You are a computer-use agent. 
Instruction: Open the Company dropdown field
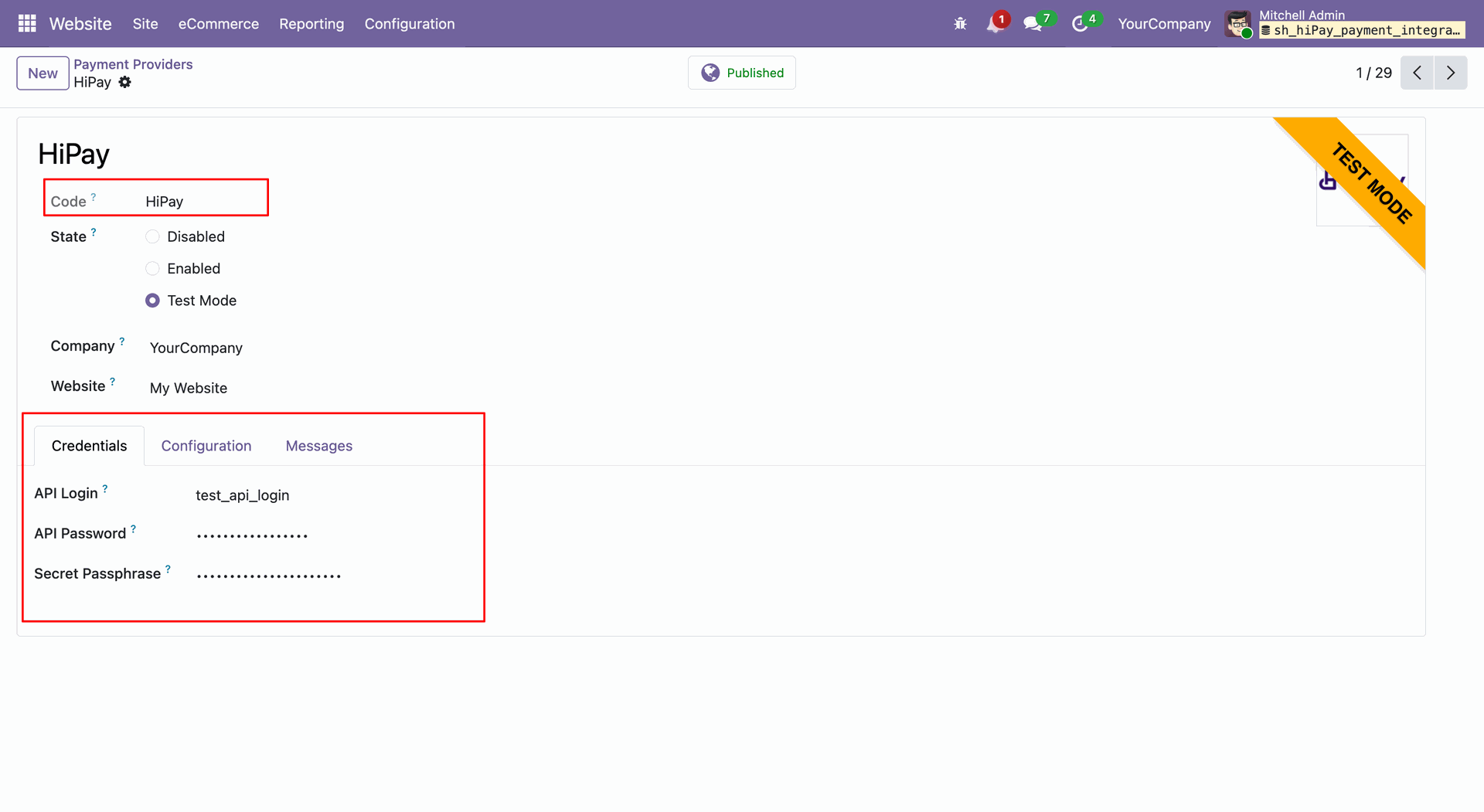point(196,348)
